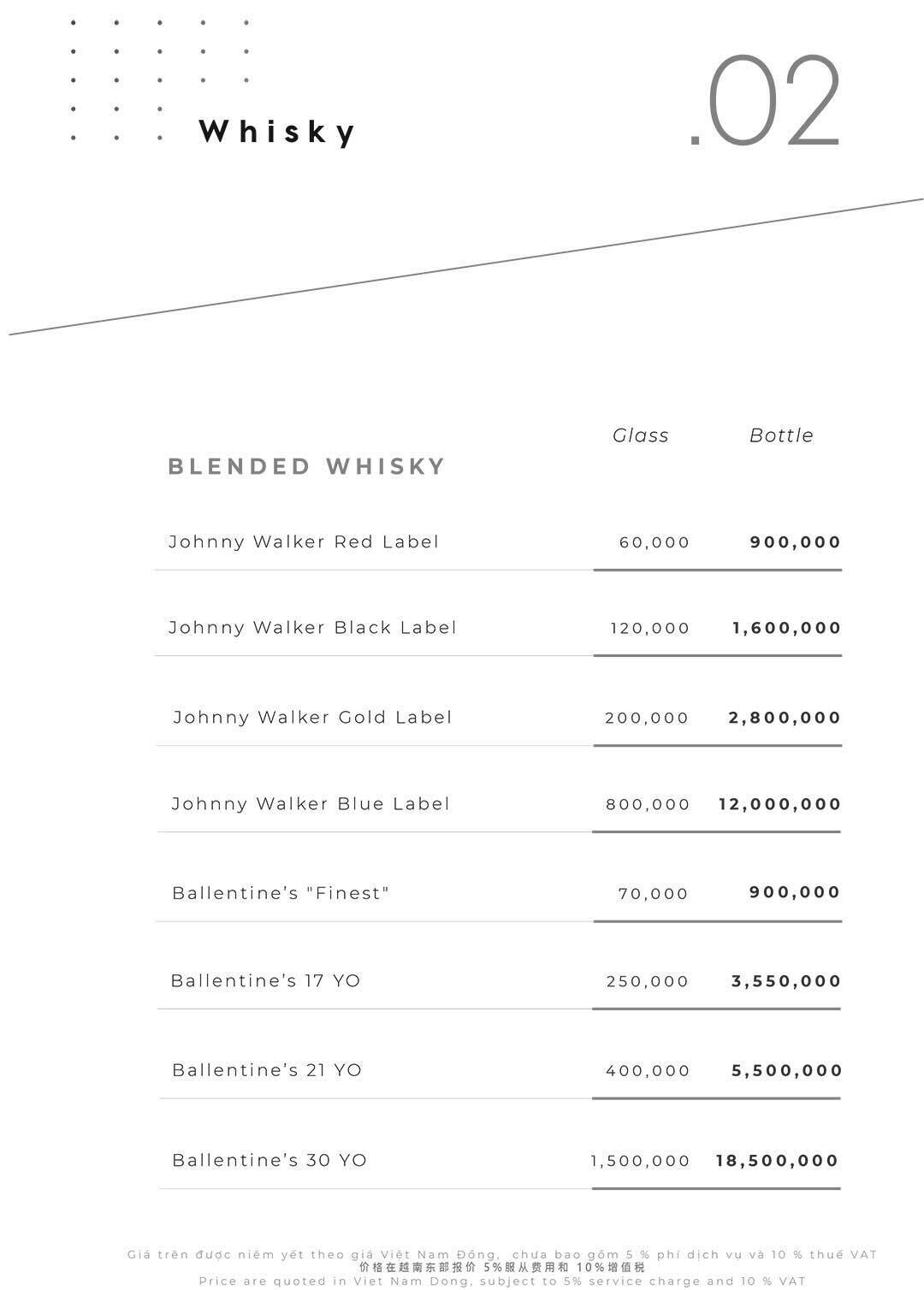This screenshot has height=1290, width=924.
Task: Click the 1,600,000 bottle price
Action: [x=787, y=628]
